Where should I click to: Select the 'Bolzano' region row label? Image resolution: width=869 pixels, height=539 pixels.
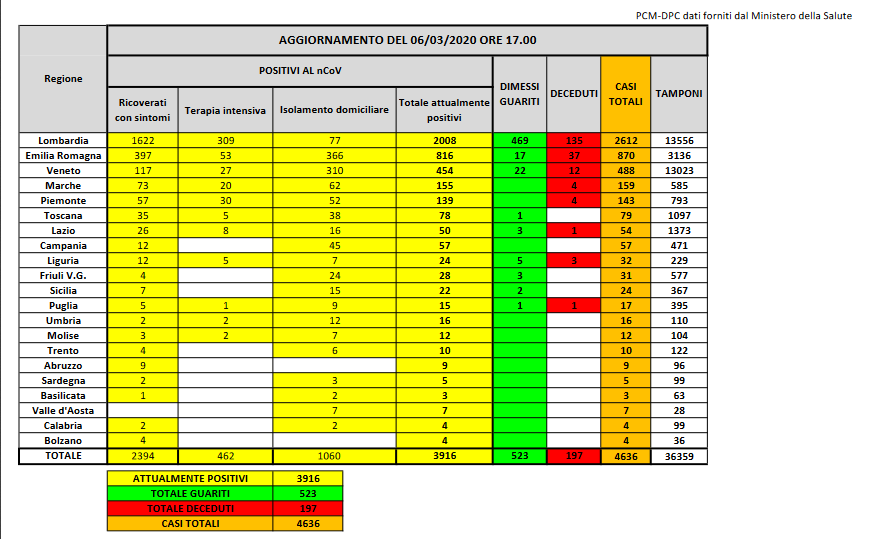(x=63, y=440)
